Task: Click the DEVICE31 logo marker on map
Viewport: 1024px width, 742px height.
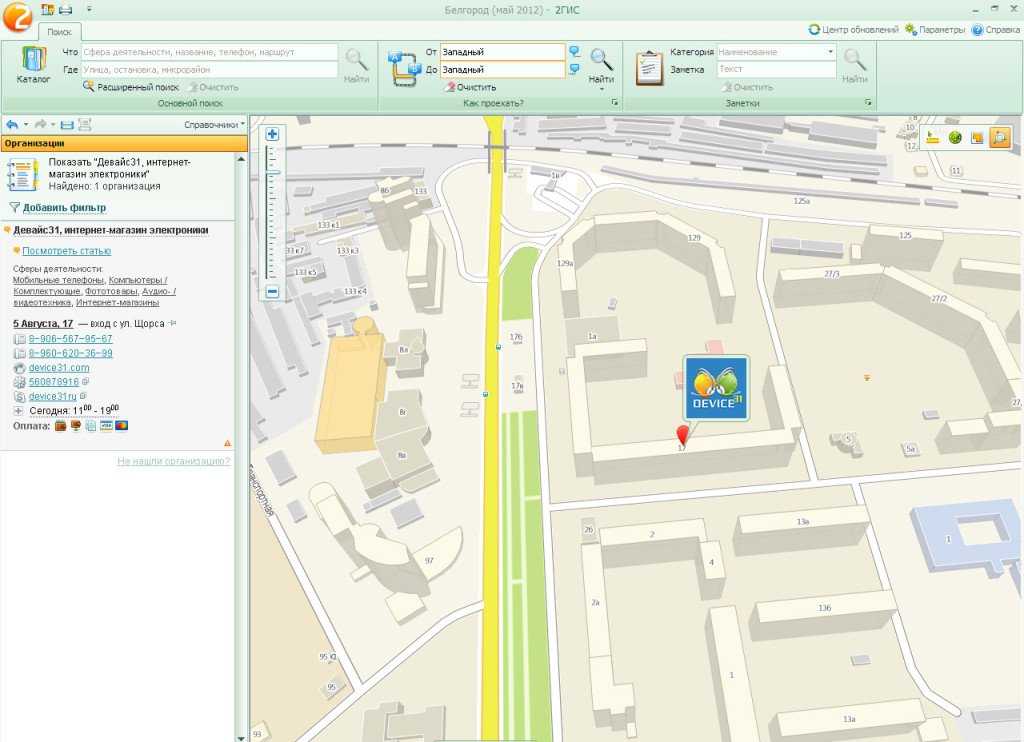Action: 716,390
